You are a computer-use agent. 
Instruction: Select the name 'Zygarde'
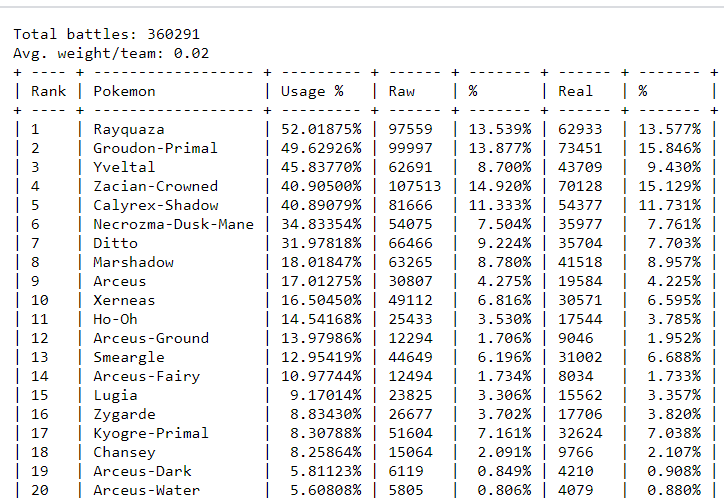[x=124, y=414]
